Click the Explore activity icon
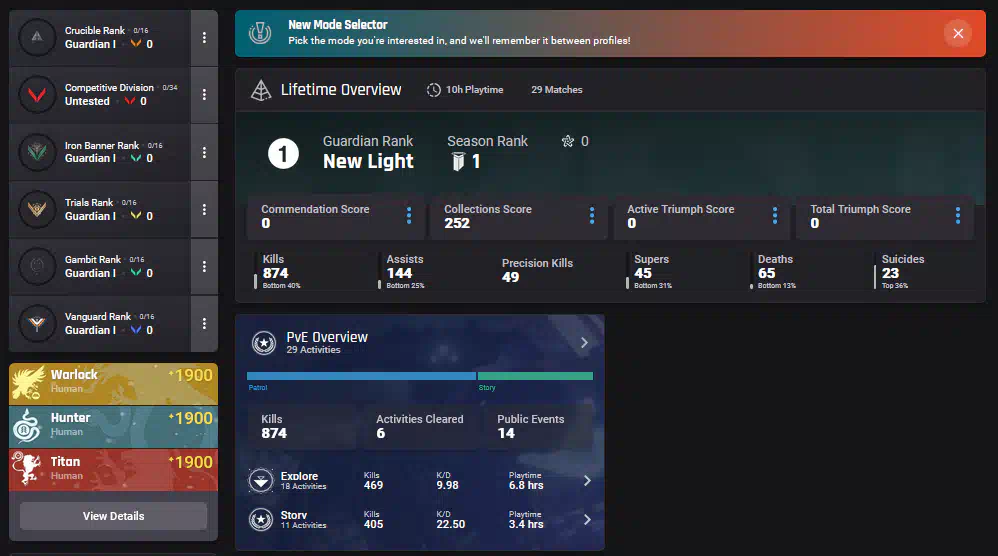This screenshot has height=556, width=998. 261,481
